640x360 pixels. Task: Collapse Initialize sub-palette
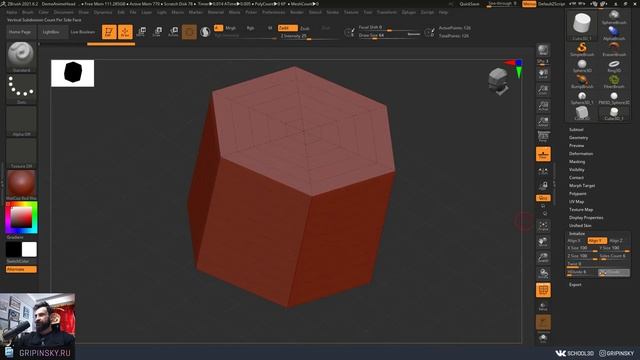(577, 234)
